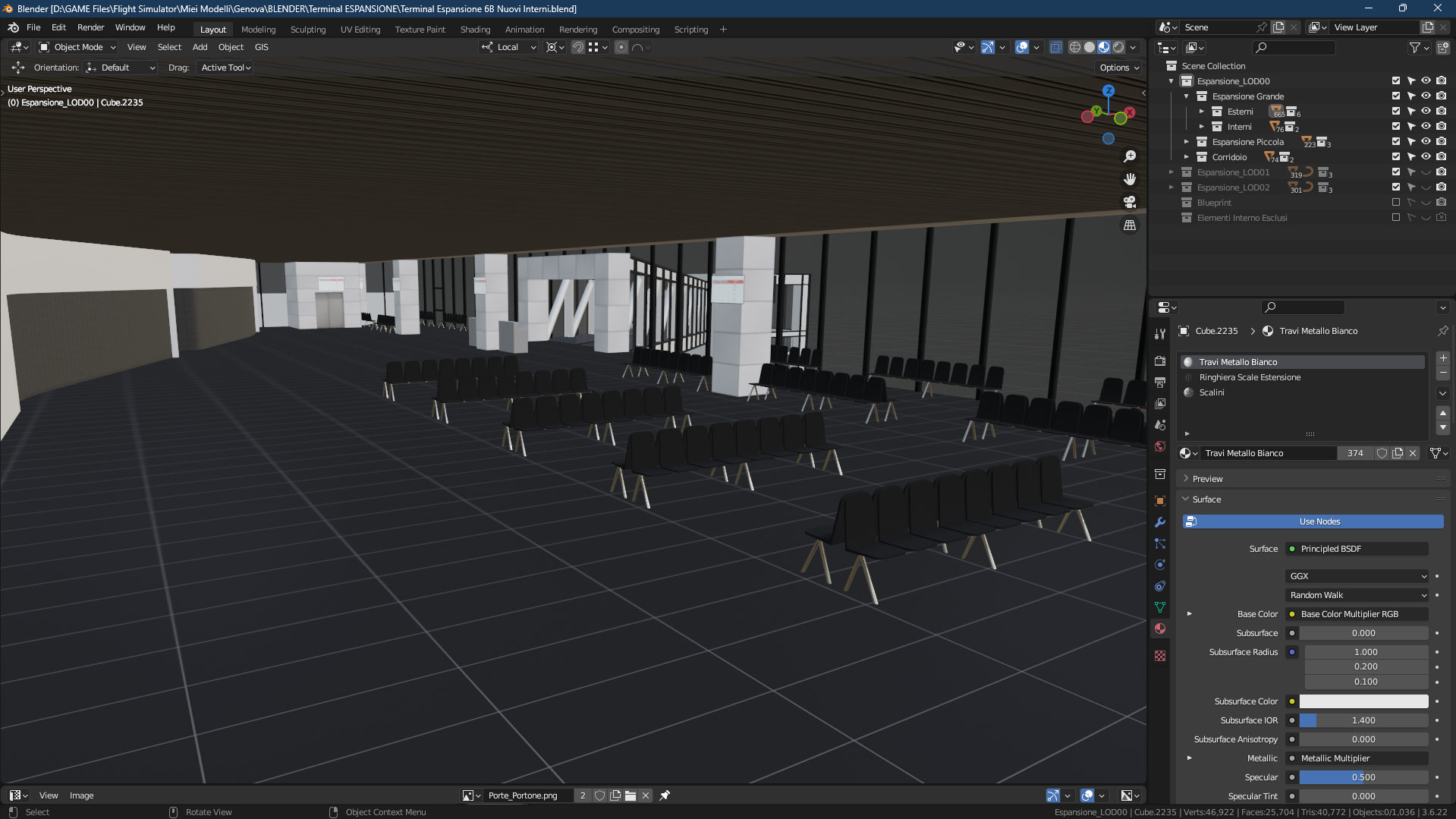Click the Principled BSDF surface shader button

1357,549
